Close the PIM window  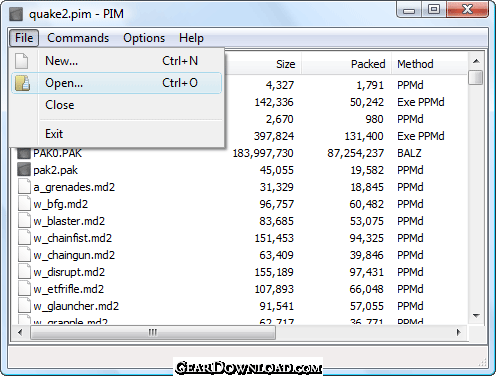coord(467,9)
